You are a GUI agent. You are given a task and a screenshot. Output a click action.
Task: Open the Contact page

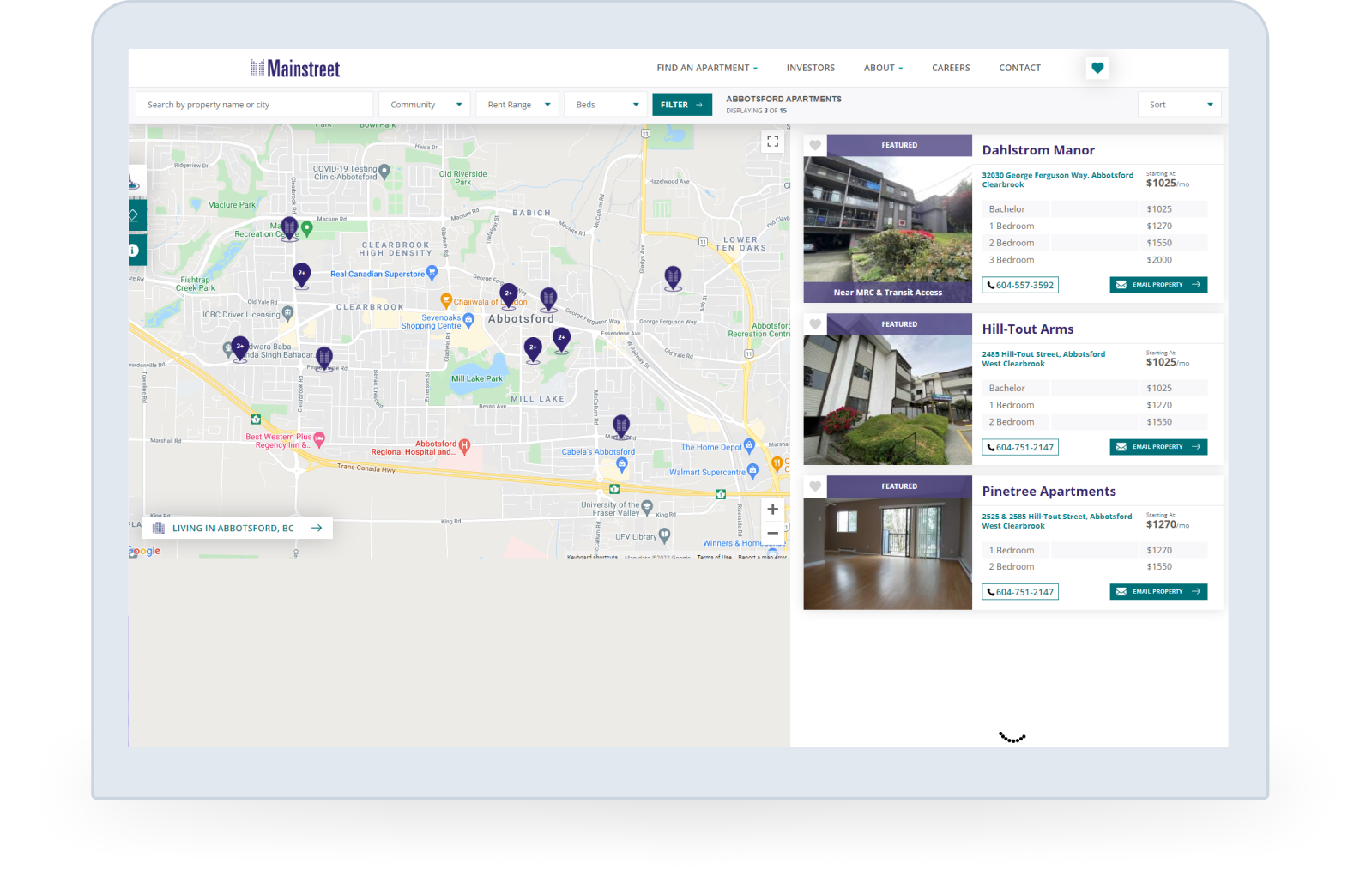pyautogui.click(x=1019, y=68)
